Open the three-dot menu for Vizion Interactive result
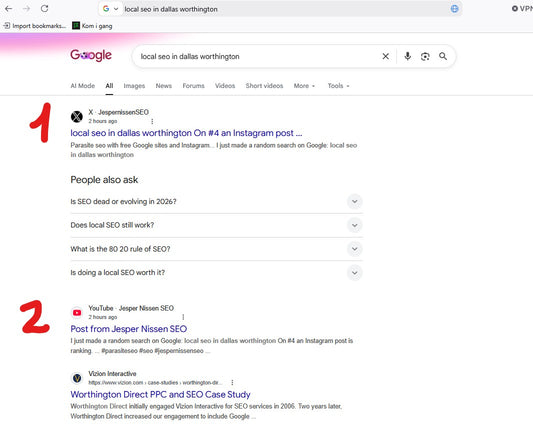Screen dimensions: 533x427 (232, 382)
